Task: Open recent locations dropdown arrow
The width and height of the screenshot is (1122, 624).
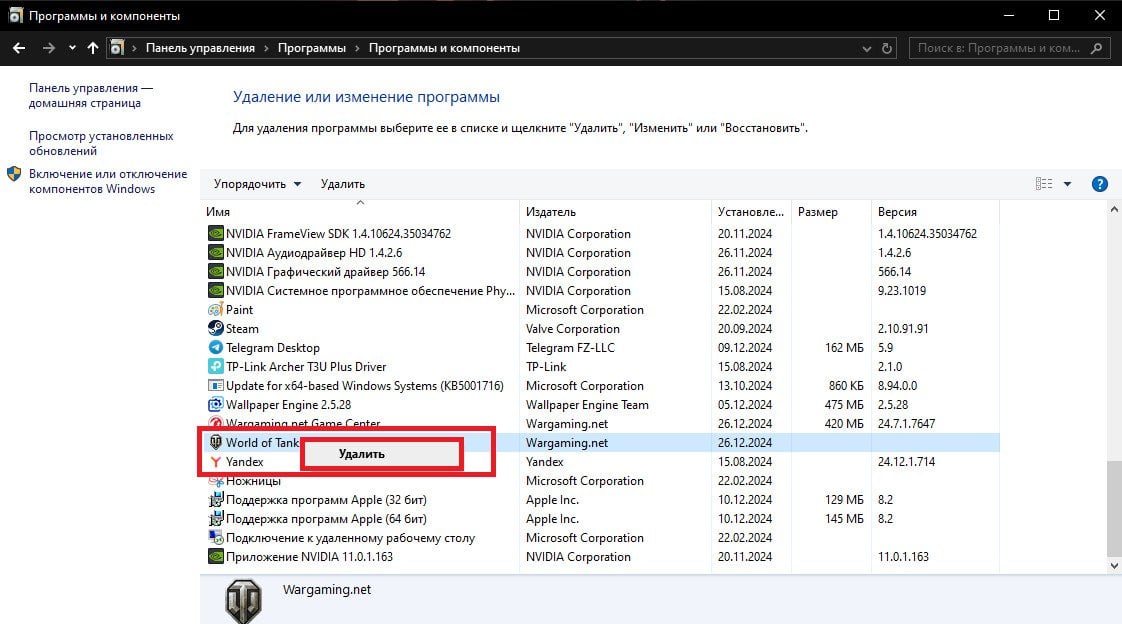Action: (72, 48)
